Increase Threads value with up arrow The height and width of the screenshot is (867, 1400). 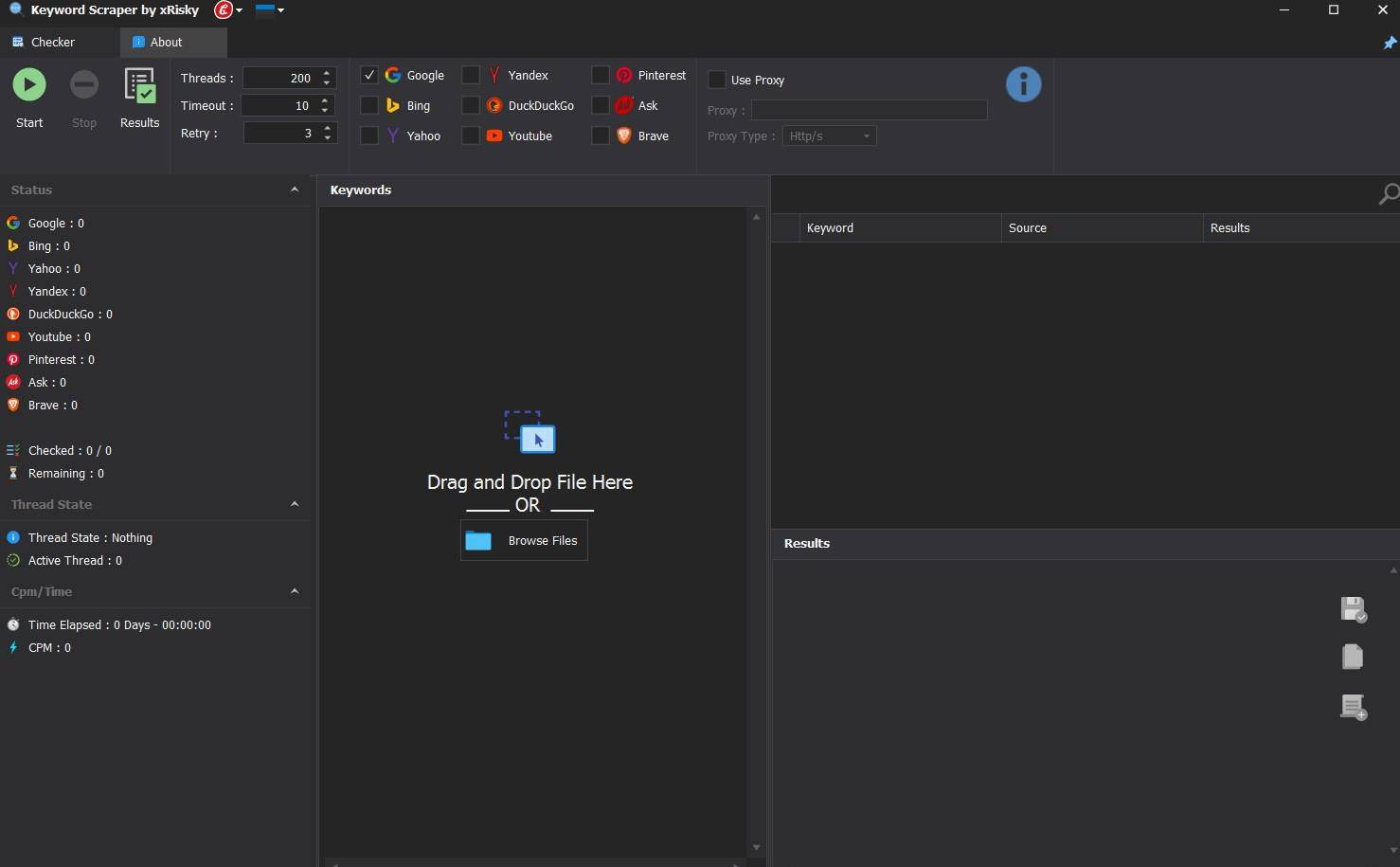(327, 73)
